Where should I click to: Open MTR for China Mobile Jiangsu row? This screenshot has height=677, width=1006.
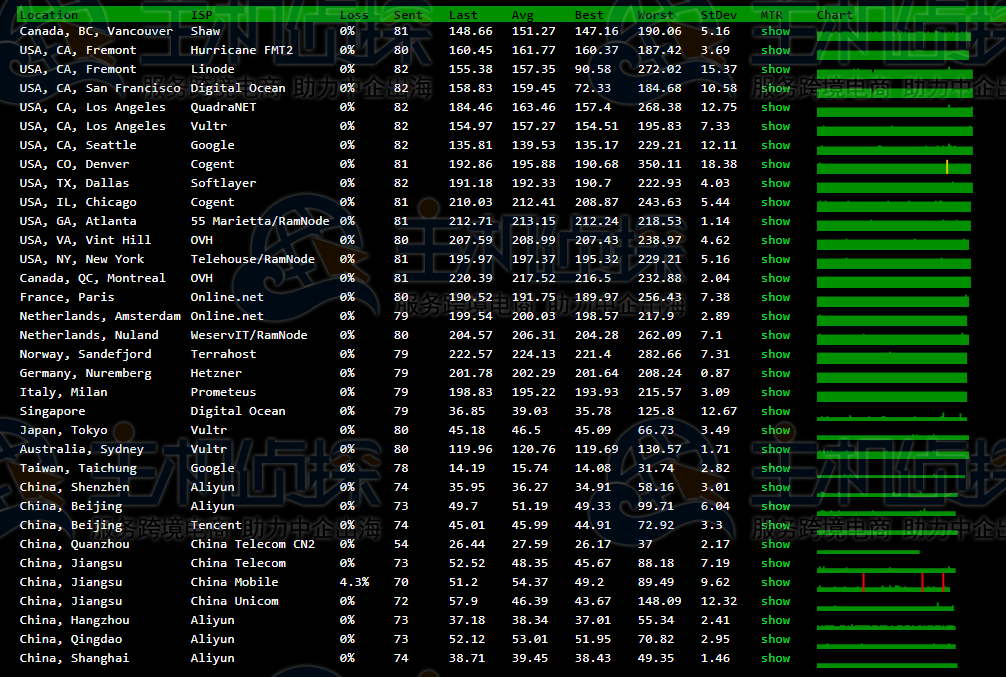click(775, 582)
